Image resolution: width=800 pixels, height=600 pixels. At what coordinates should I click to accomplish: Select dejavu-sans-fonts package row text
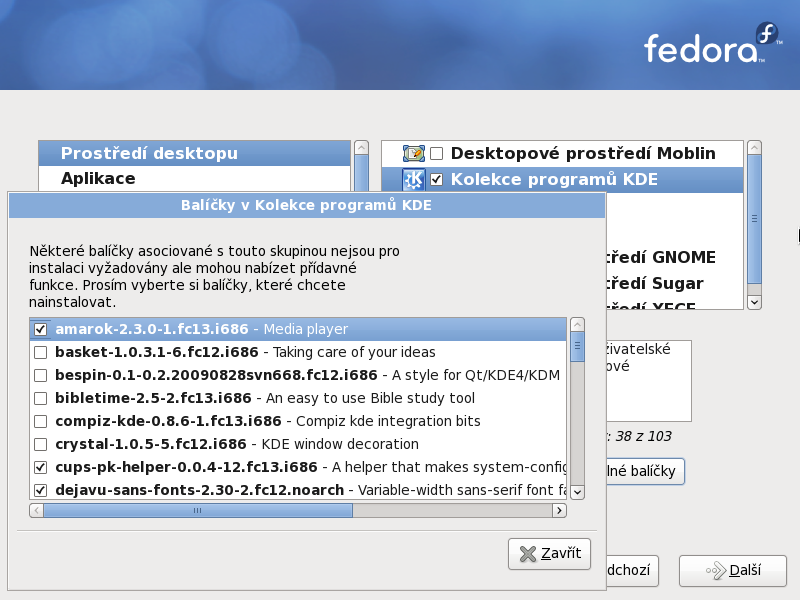(310, 490)
